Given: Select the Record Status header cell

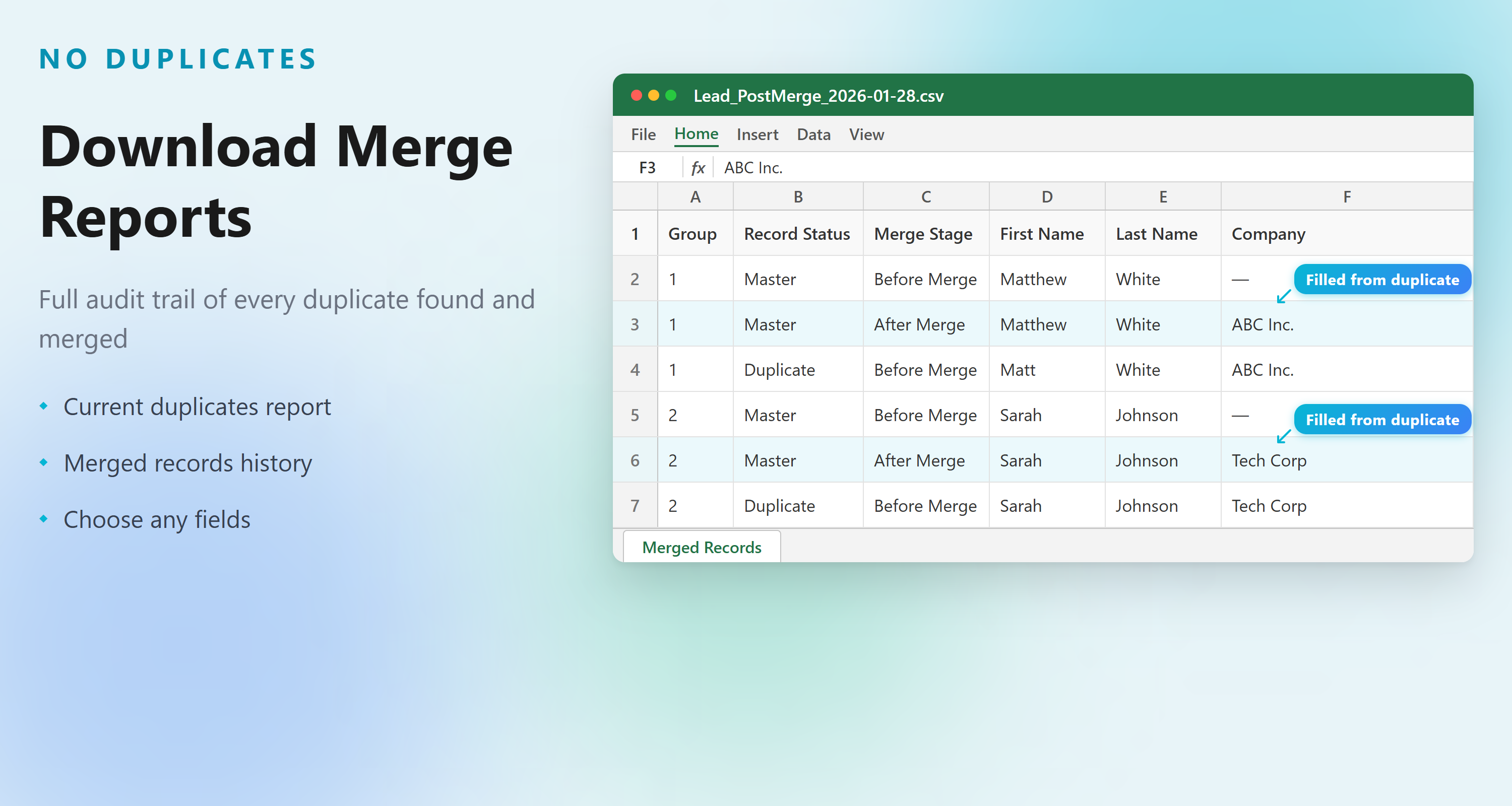Looking at the screenshot, I should tap(796, 234).
